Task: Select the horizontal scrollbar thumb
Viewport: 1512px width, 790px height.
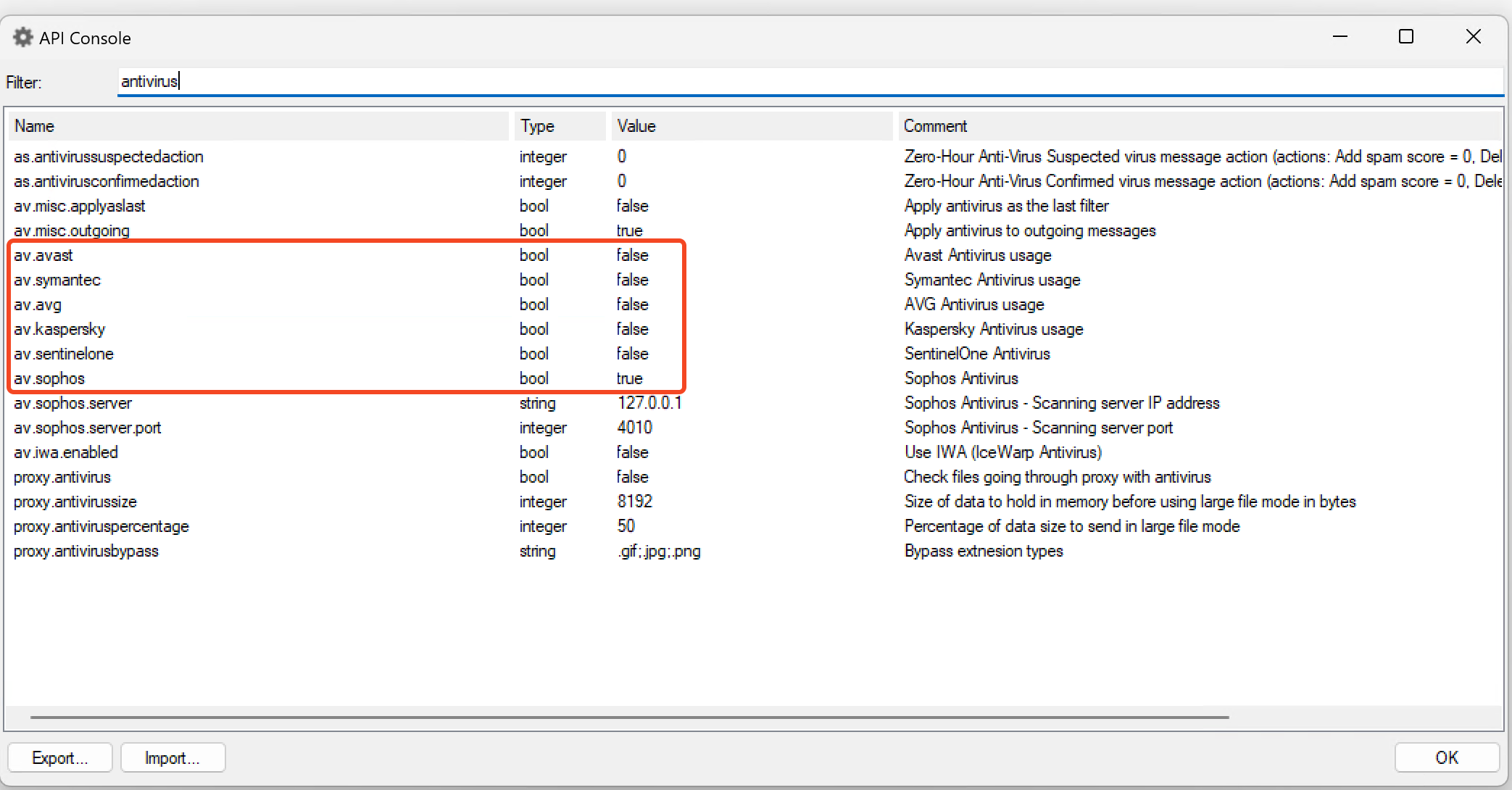Action: pyautogui.click(x=629, y=718)
